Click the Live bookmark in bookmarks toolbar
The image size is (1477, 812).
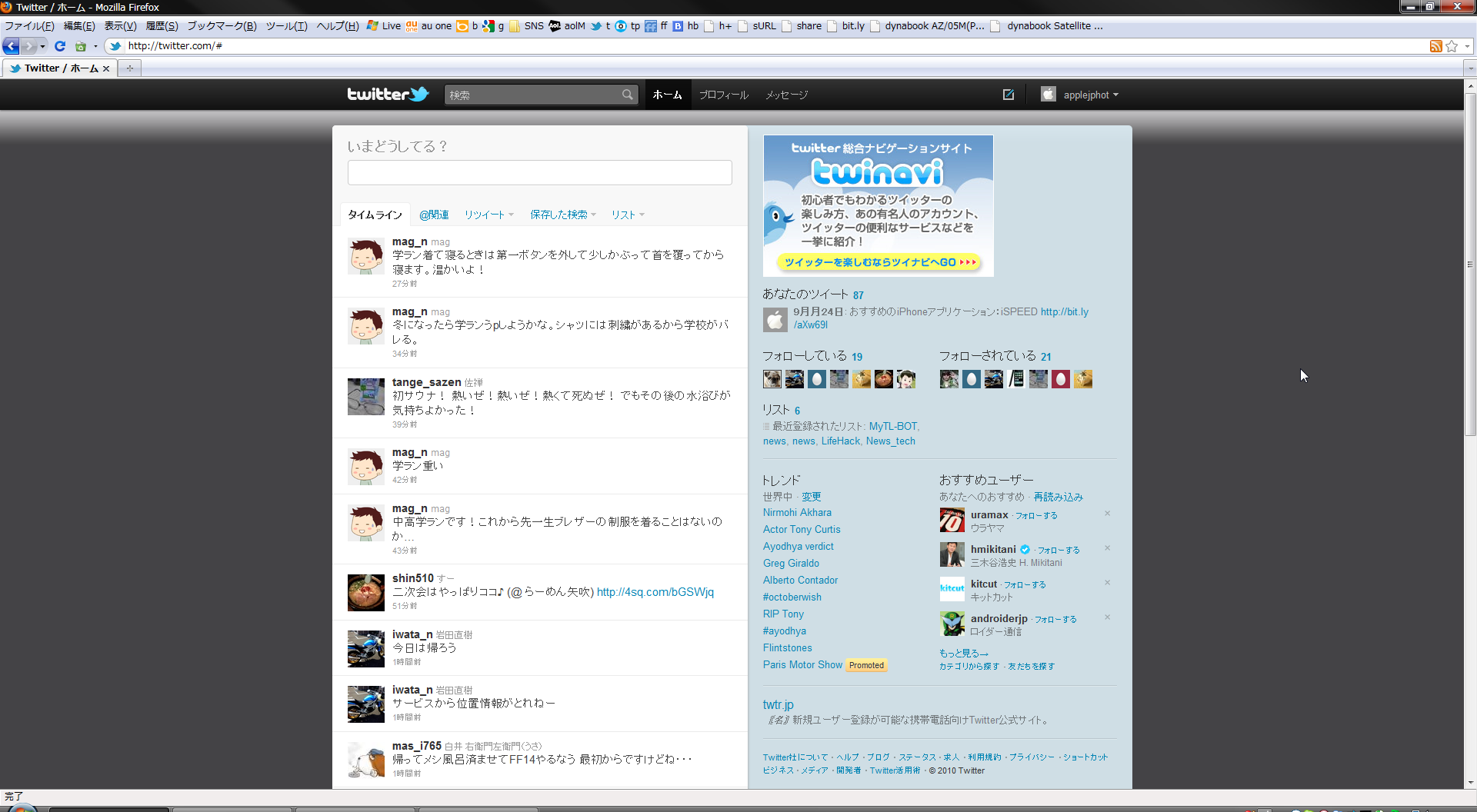(x=384, y=26)
